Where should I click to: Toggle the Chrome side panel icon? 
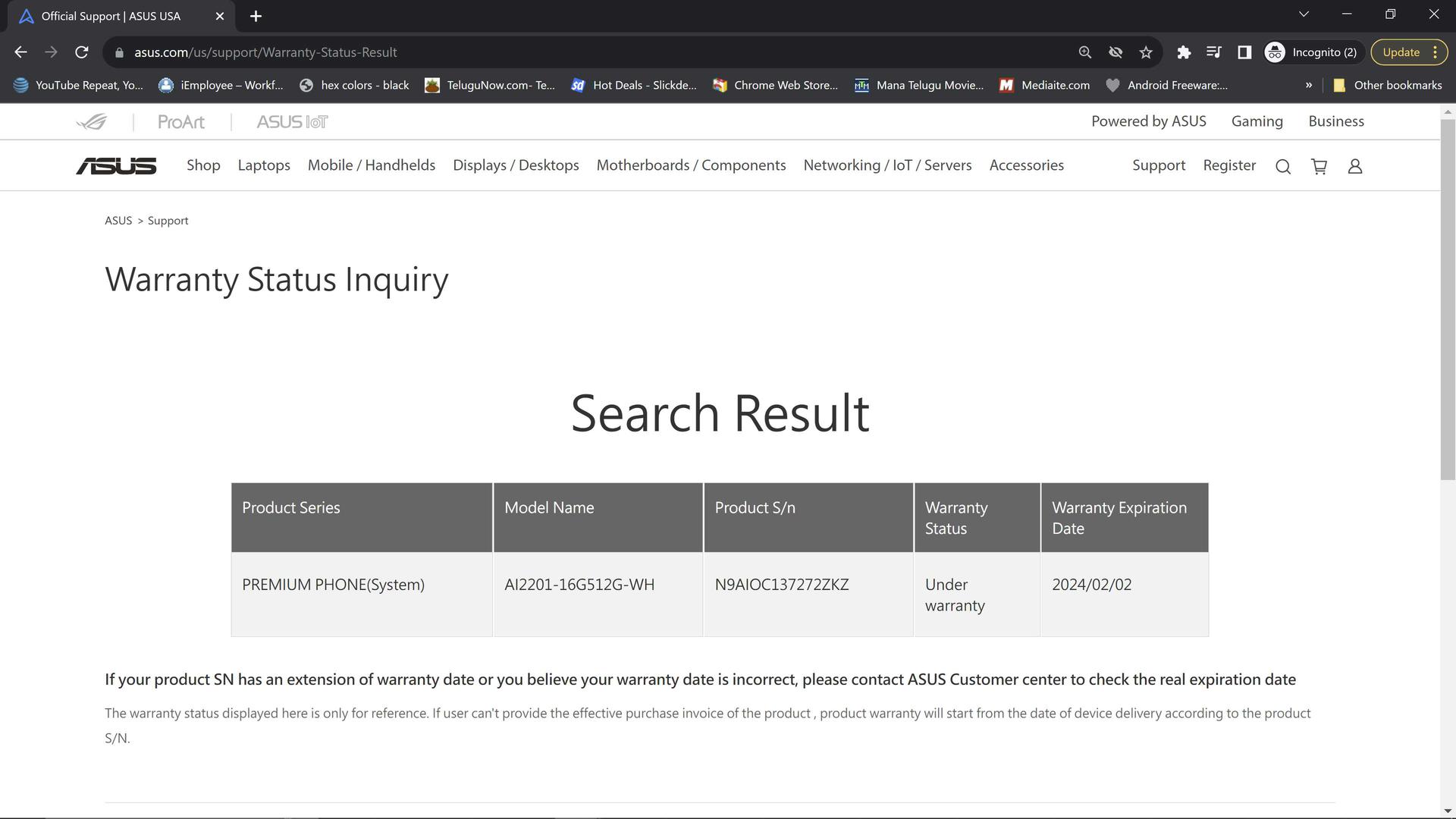(1244, 52)
